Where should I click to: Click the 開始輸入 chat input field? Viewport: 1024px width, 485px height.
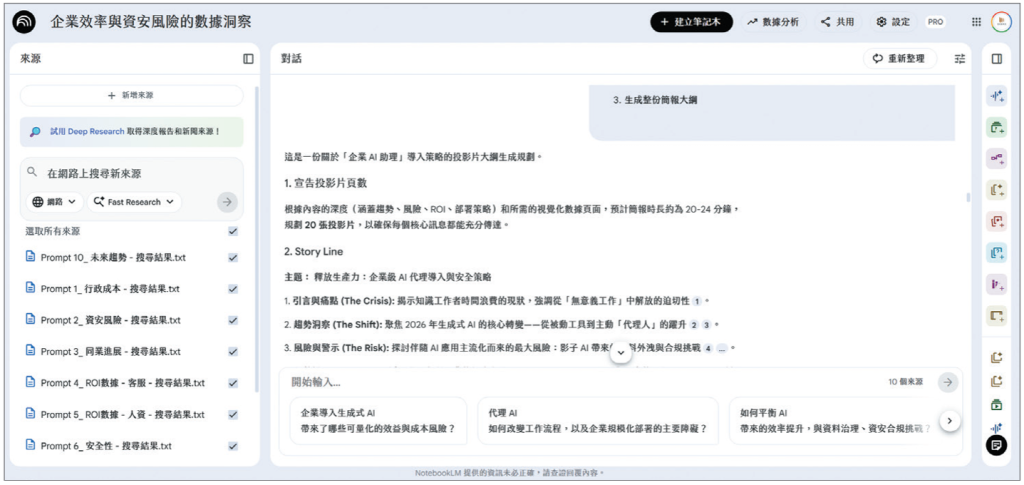point(580,382)
